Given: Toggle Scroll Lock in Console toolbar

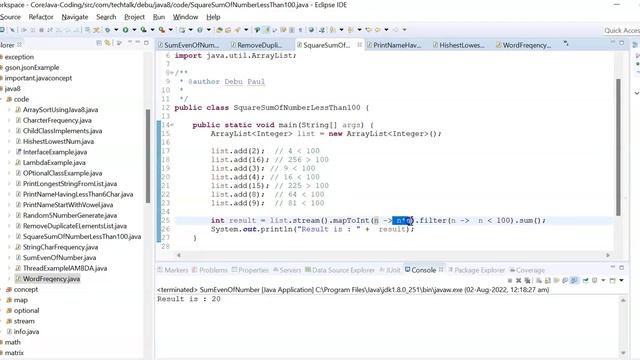Looking at the screenshot, I should [548, 280].
